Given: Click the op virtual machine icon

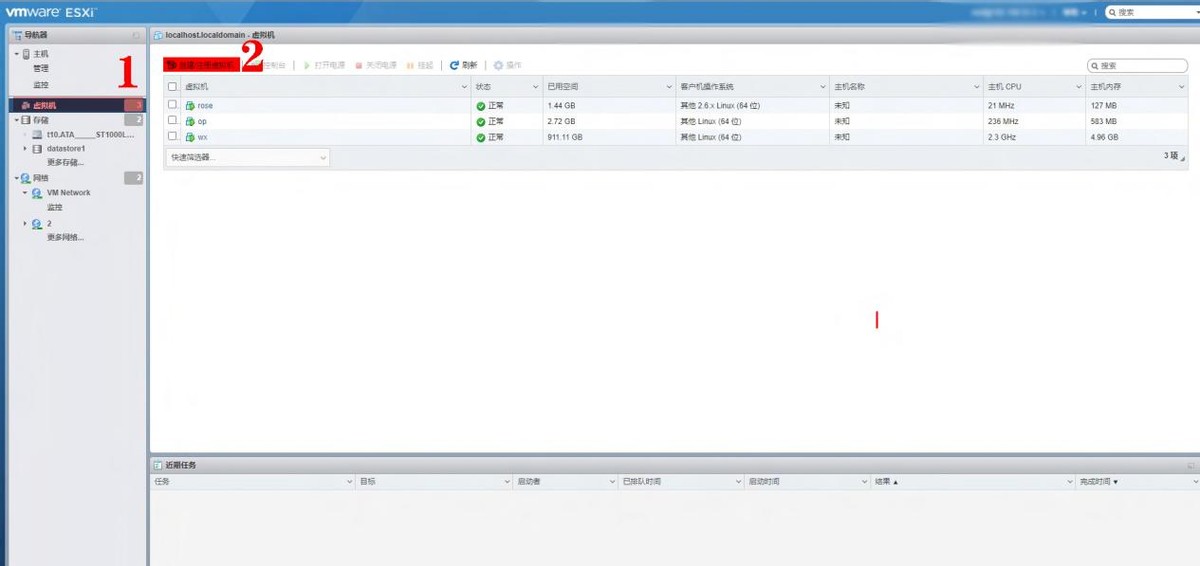Looking at the screenshot, I should coord(190,121).
